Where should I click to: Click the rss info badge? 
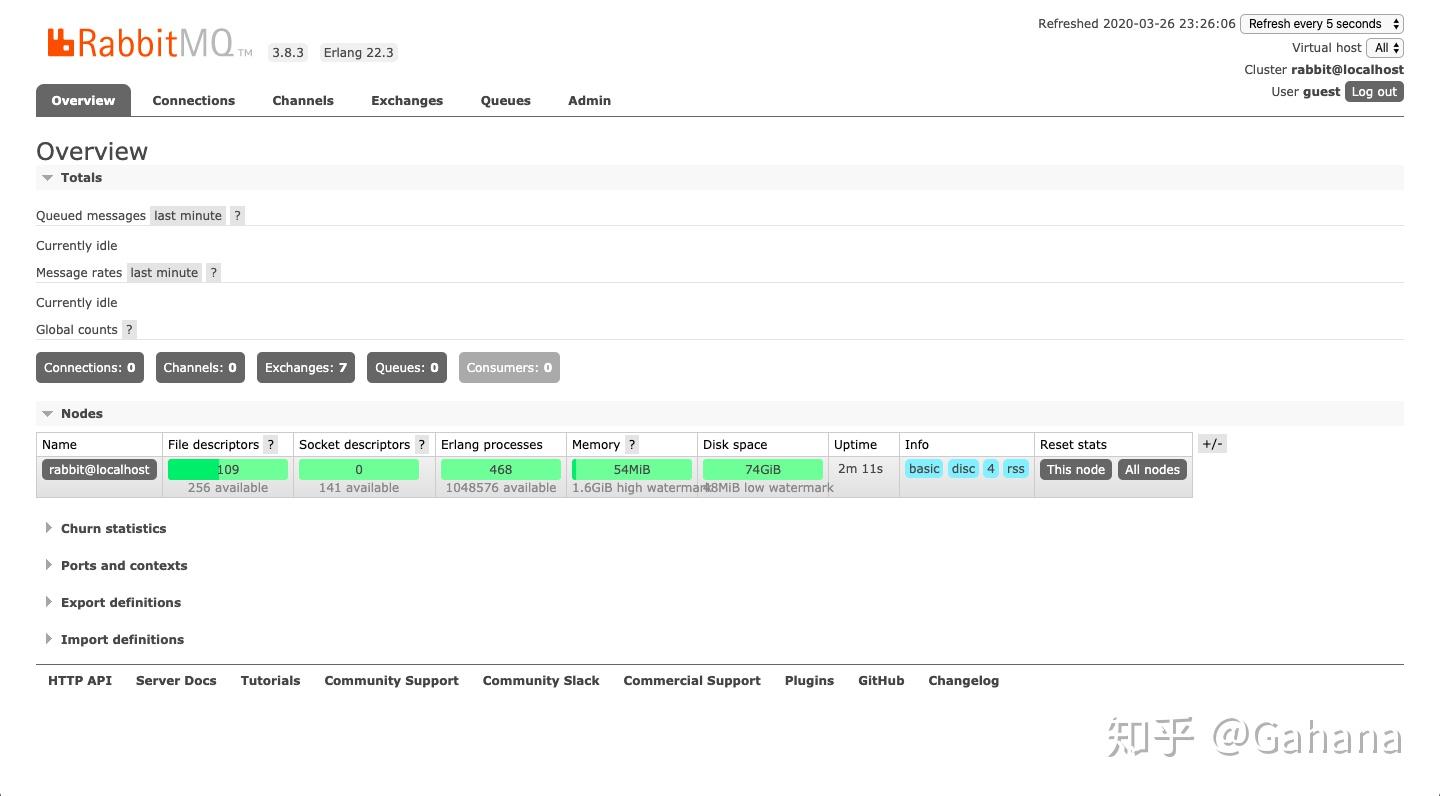point(1015,468)
